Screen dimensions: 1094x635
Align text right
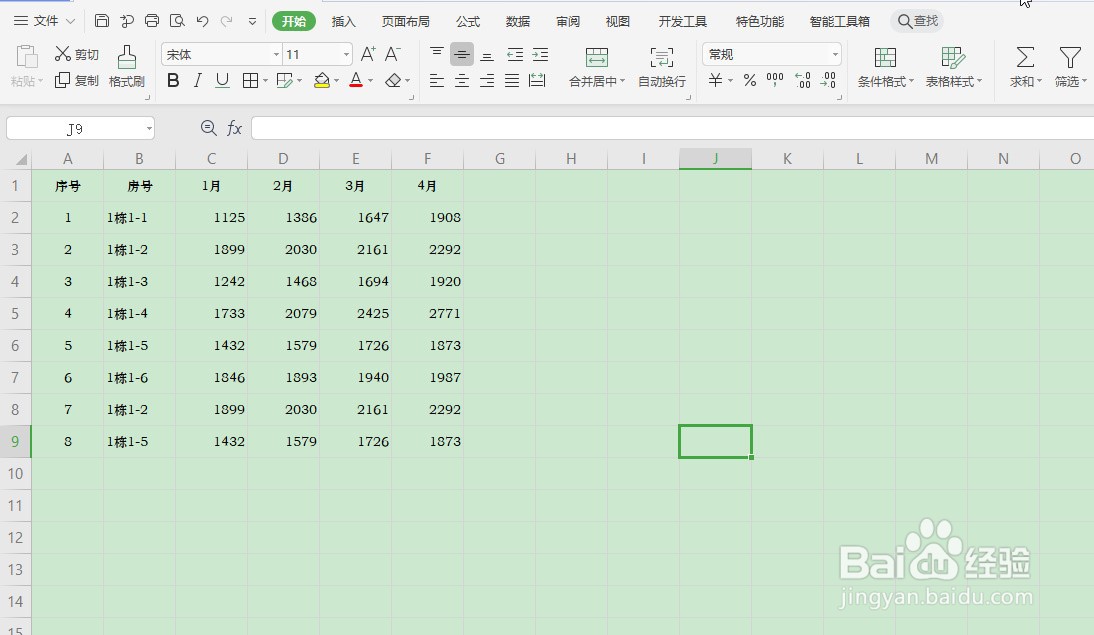(487, 81)
